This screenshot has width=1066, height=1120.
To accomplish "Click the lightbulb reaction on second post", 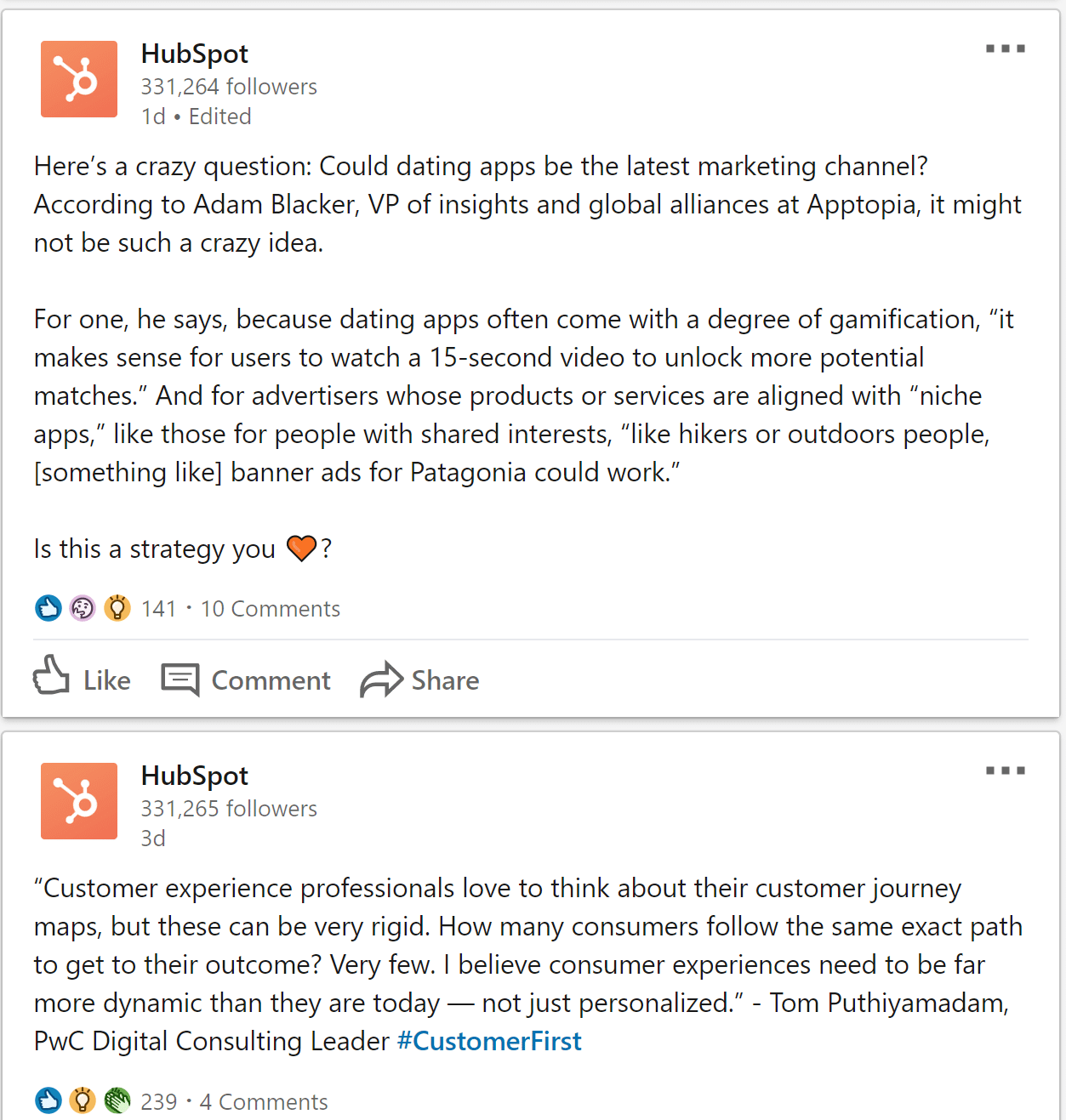I will [83, 1100].
